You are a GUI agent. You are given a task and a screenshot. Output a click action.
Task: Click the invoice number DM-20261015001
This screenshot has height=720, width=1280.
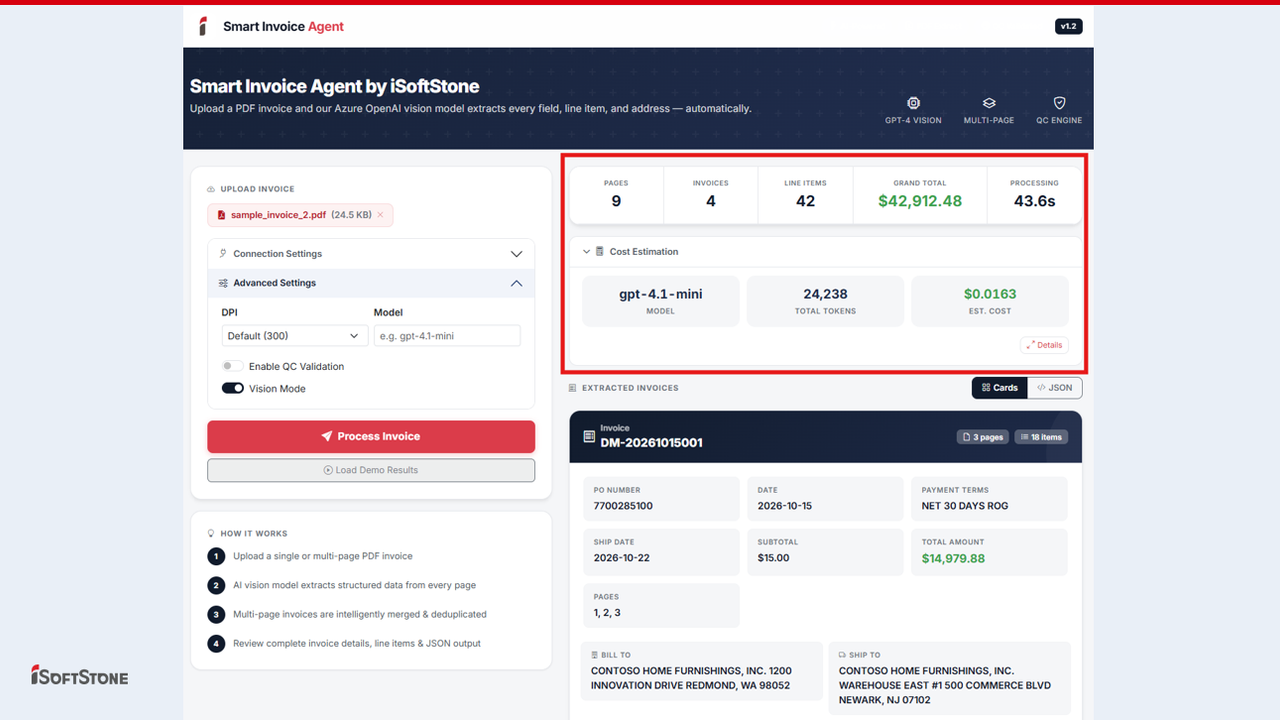pos(651,442)
